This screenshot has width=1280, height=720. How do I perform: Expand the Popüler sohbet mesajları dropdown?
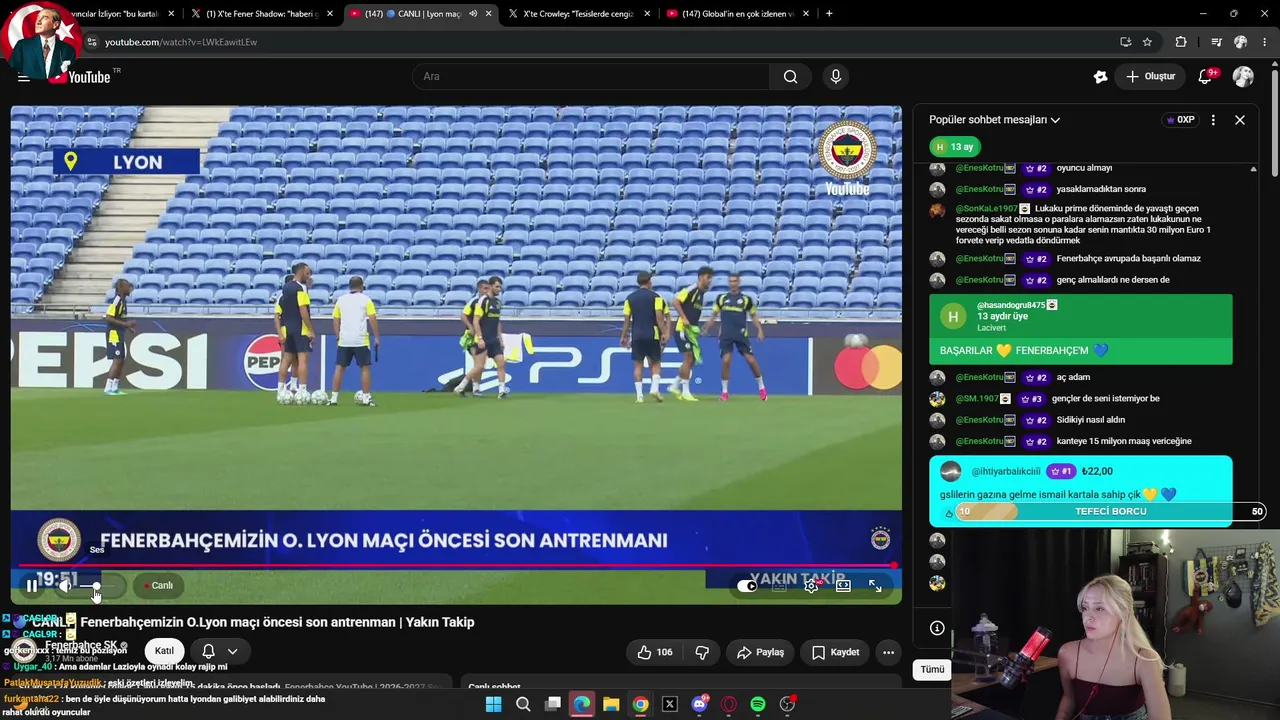coord(994,120)
